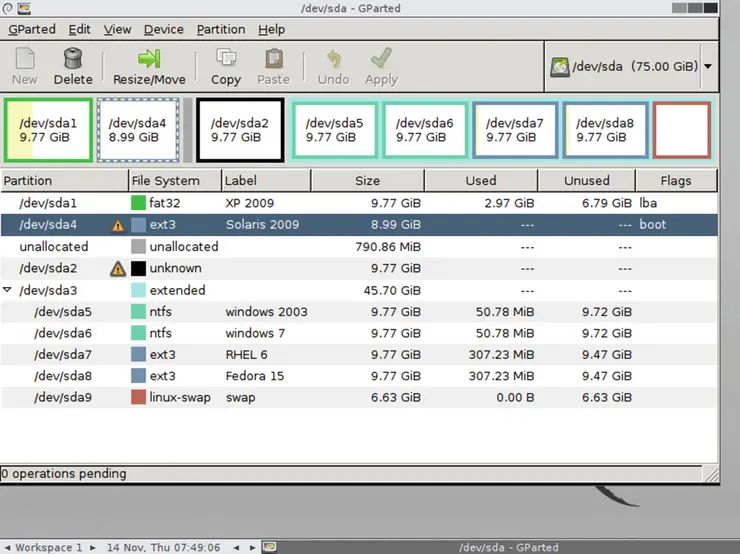The image size is (740, 554).
Task: Select the /dev/sda7 block in disk map
Action: (x=514, y=130)
